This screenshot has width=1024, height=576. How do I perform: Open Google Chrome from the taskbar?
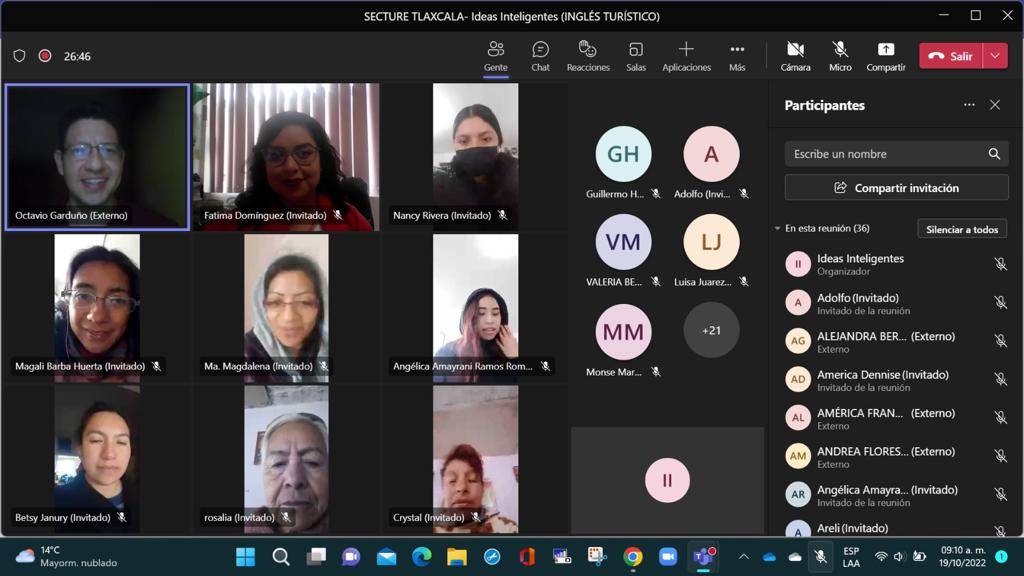point(632,557)
